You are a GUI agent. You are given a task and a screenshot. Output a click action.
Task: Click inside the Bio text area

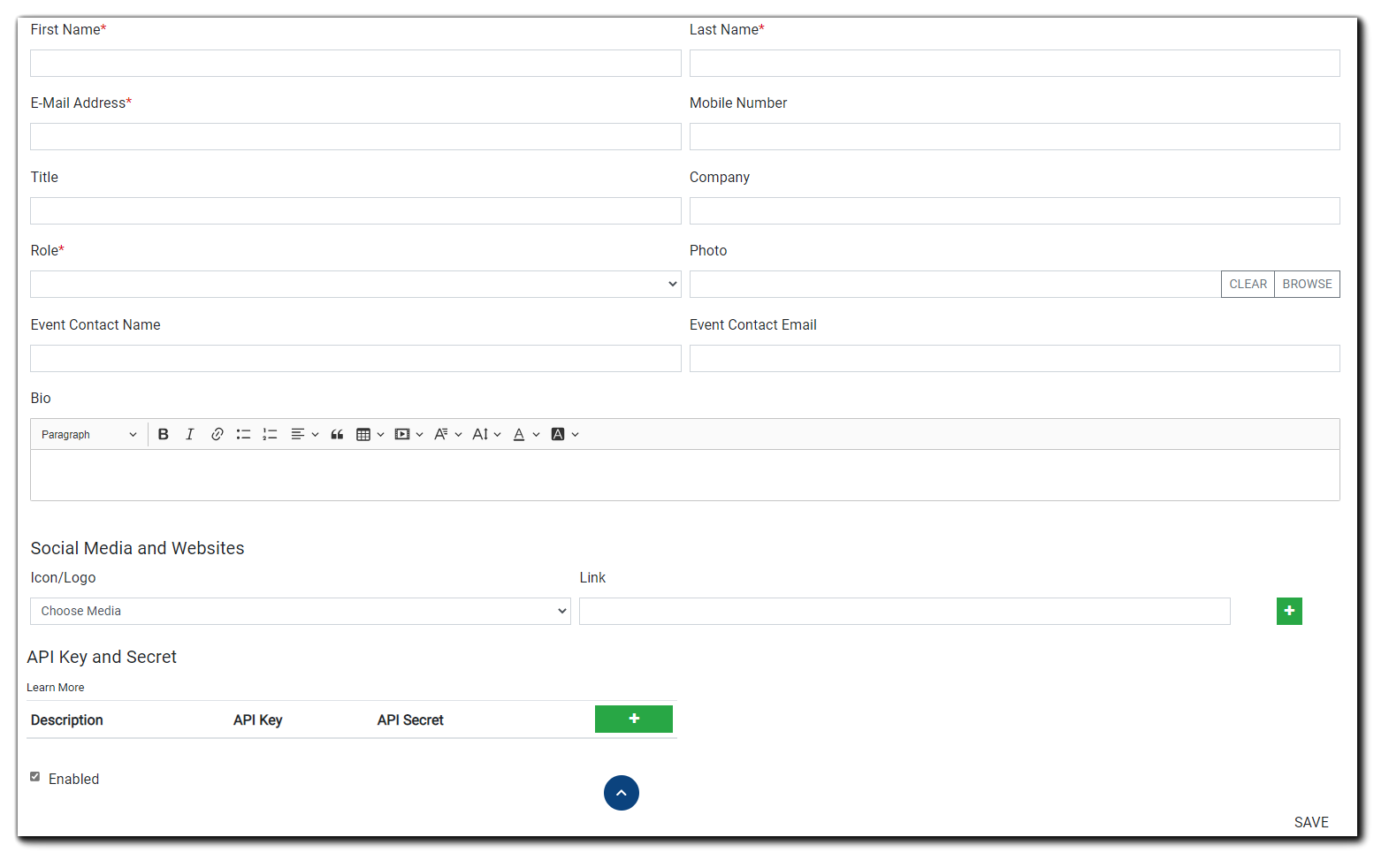point(685,476)
